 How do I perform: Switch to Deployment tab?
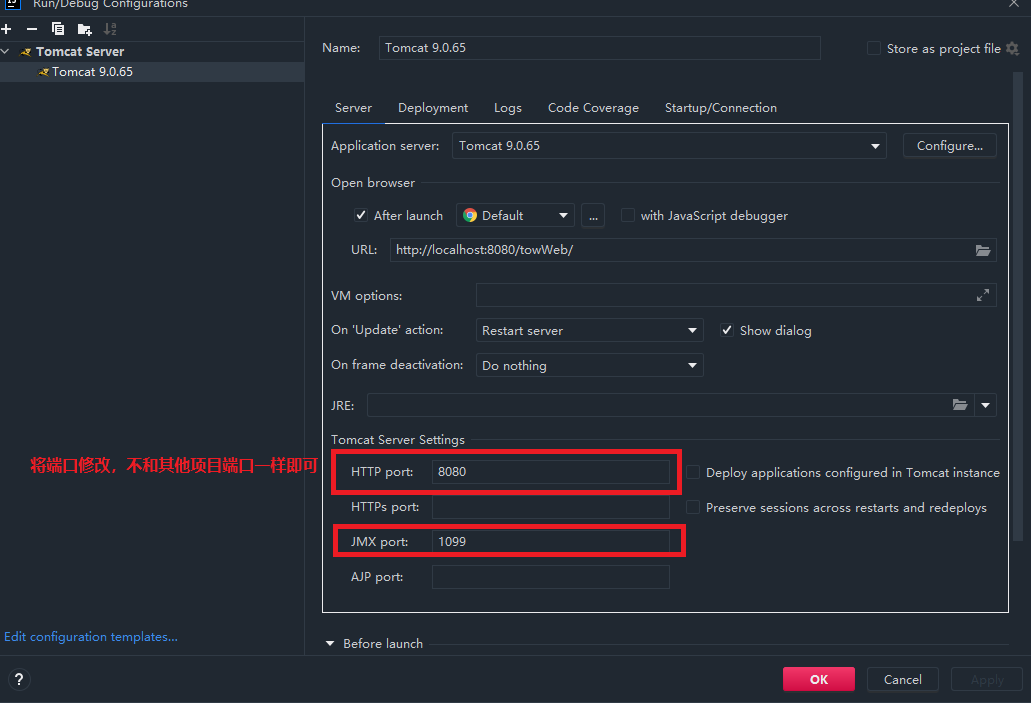(x=433, y=108)
